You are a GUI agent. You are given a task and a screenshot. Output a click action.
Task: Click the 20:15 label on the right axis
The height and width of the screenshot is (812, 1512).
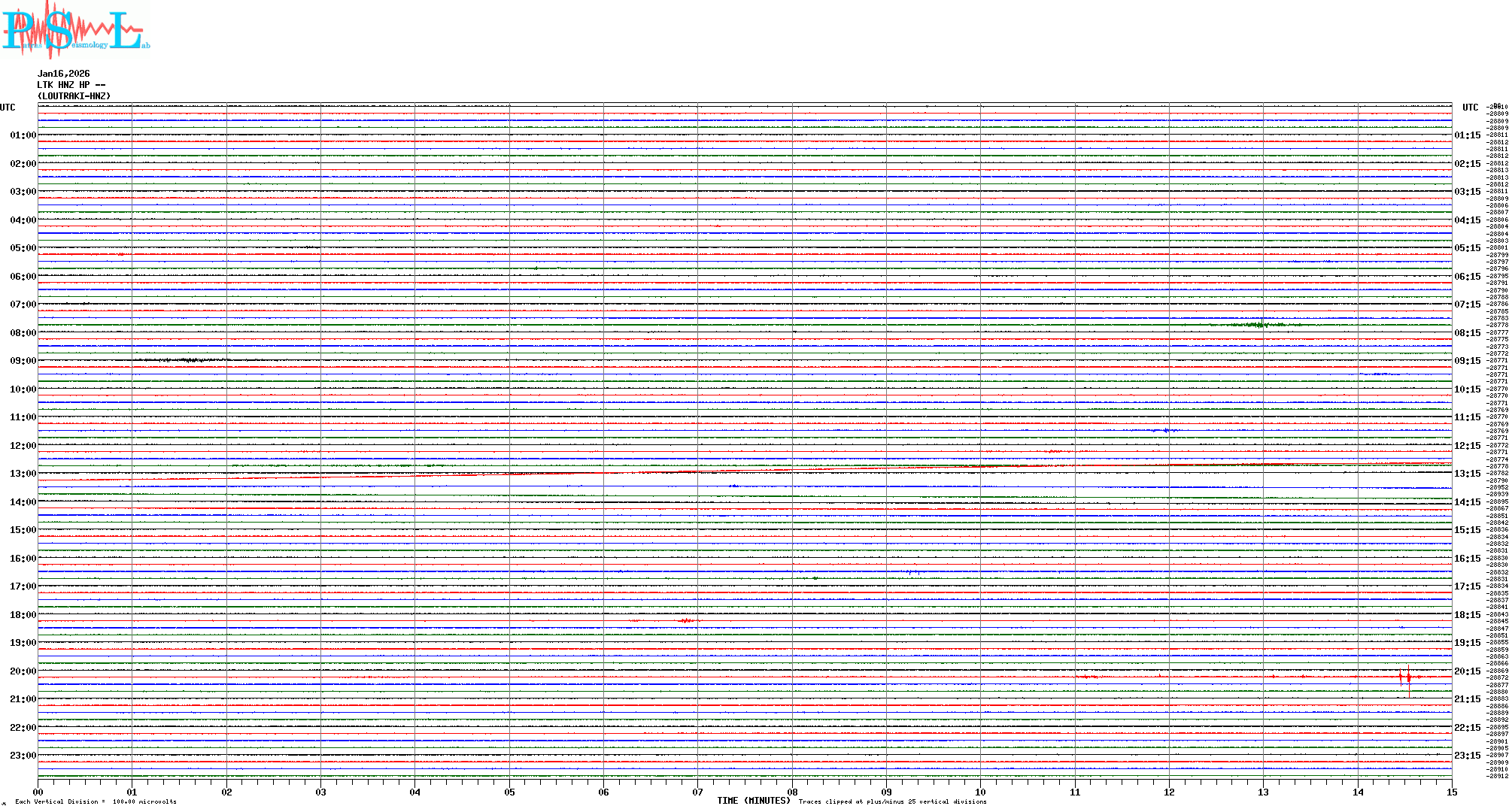coord(1467,671)
